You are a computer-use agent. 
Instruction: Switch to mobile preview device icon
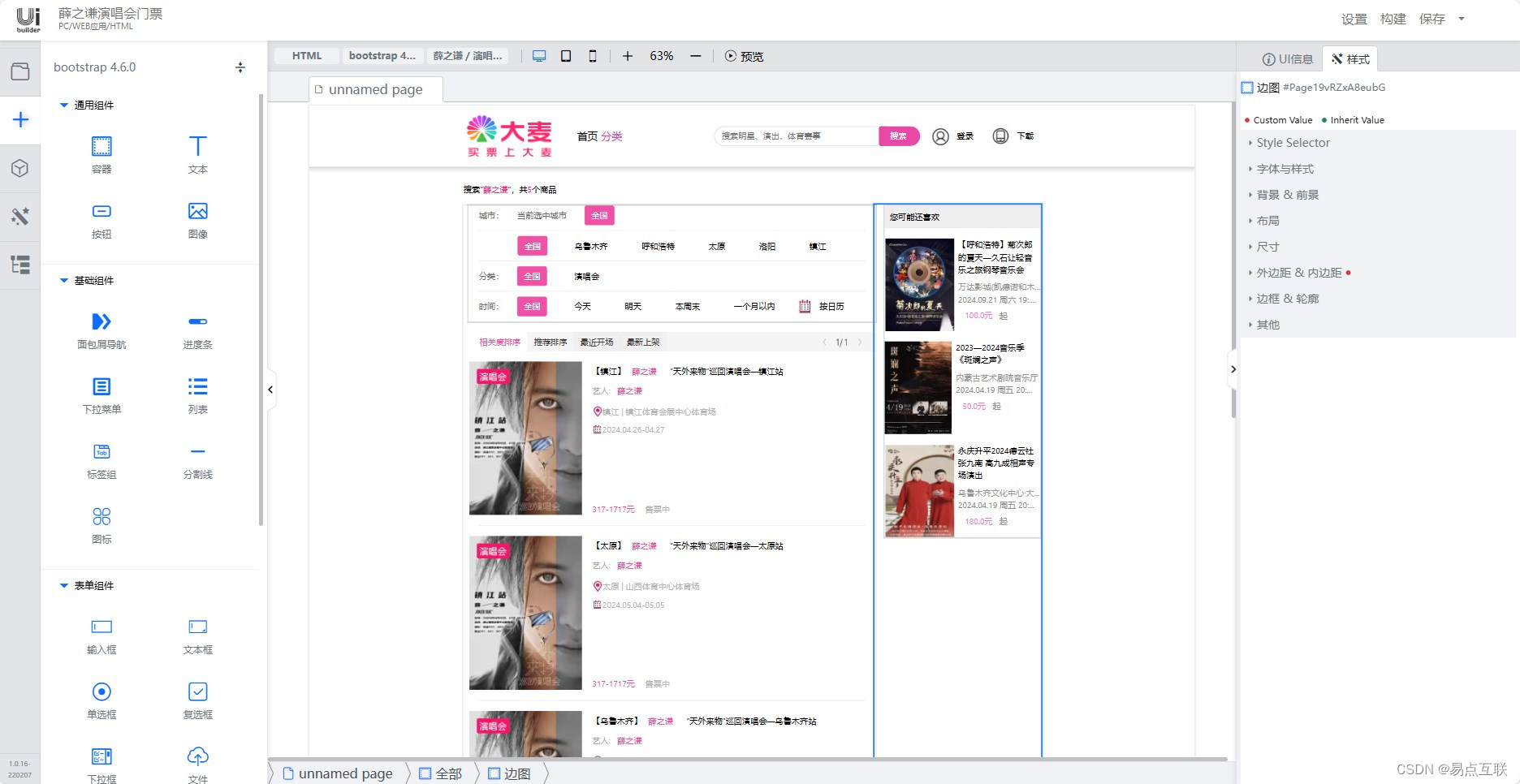(593, 56)
